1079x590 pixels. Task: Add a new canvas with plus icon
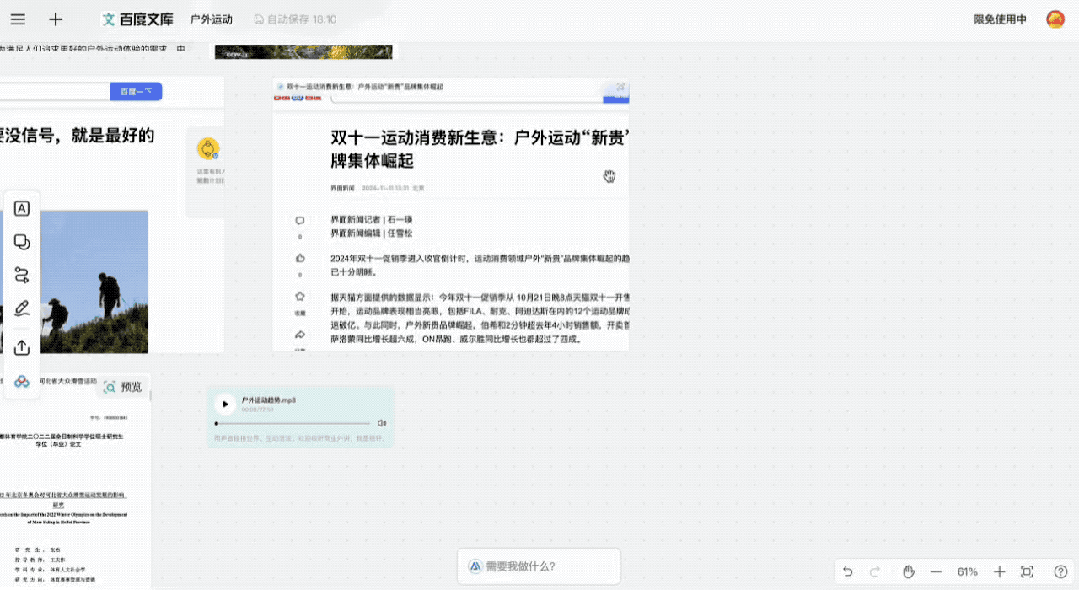click(56, 19)
